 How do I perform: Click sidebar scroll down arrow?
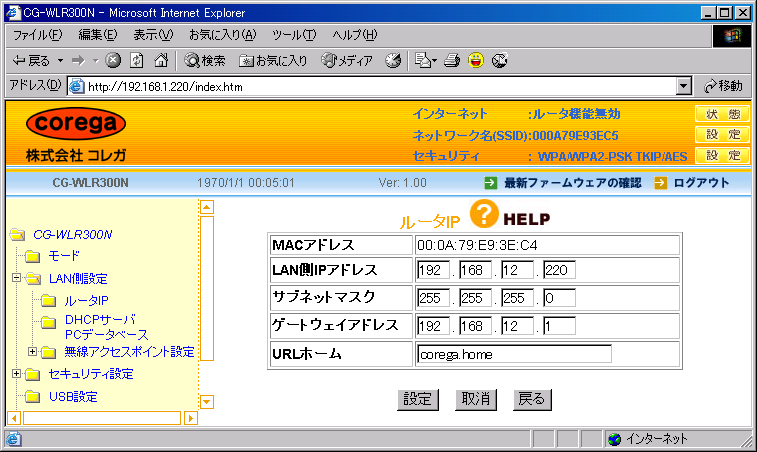207,402
